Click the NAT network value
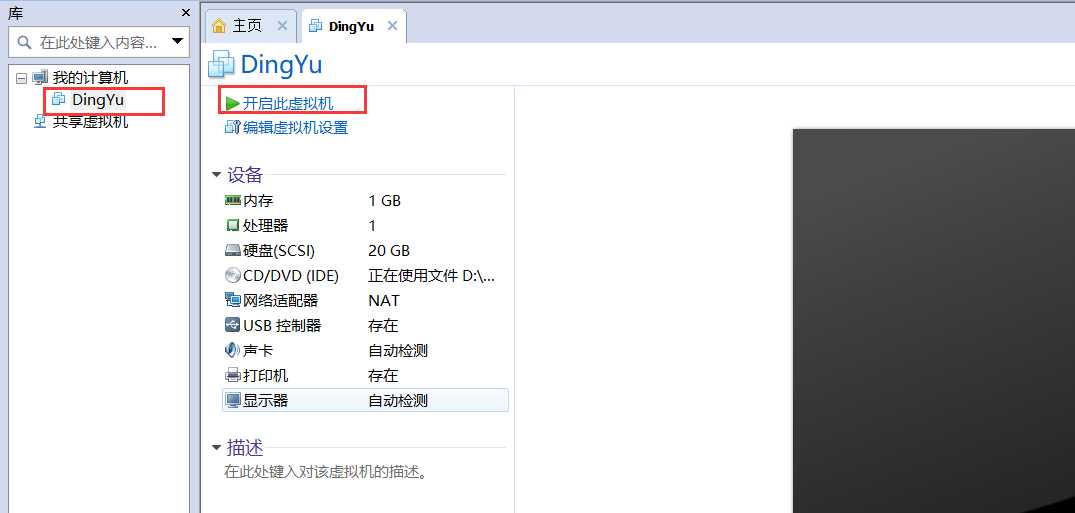Image resolution: width=1075 pixels, height=513 pixels. [x=383, y=300]
